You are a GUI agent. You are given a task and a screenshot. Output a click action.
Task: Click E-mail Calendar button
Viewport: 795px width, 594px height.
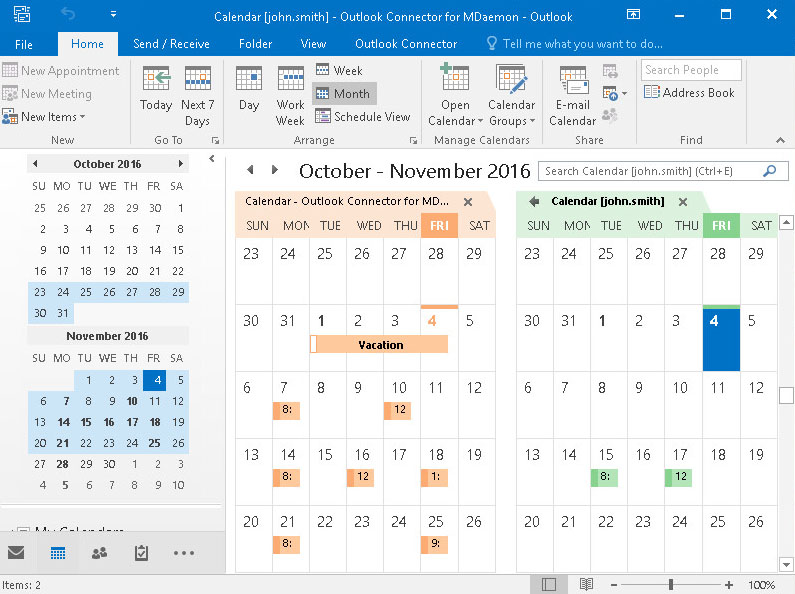(572, 96)
